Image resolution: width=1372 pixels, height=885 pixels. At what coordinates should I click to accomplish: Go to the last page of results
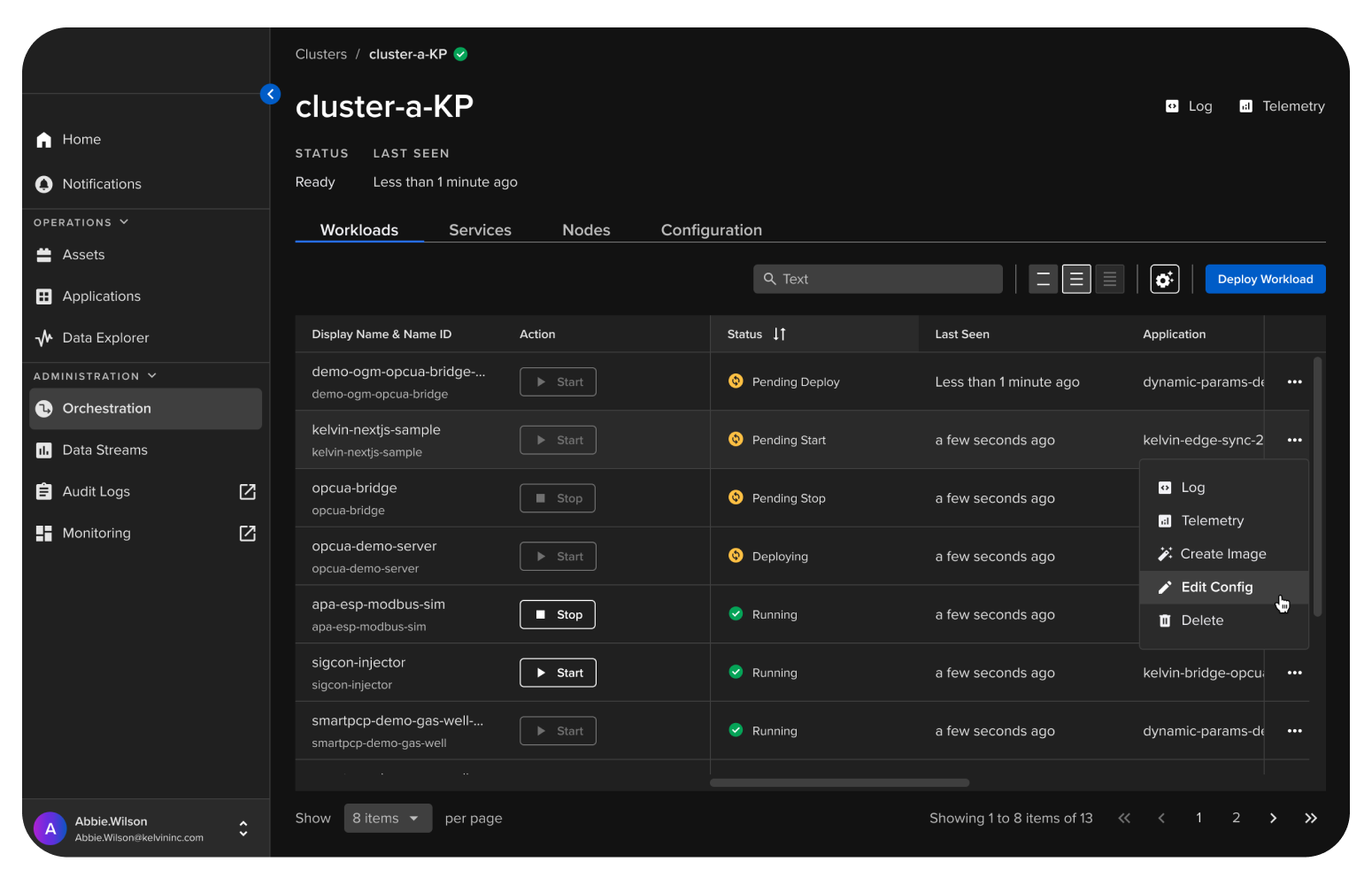pyautogui.click(x=1311, y=819)
